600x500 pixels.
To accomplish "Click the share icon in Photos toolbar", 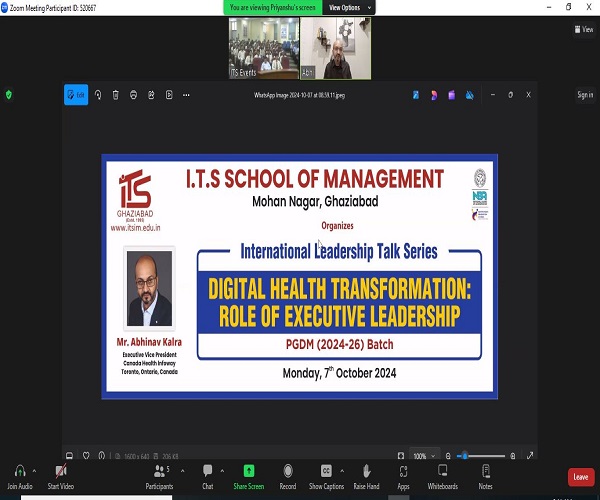I will 151,95.
